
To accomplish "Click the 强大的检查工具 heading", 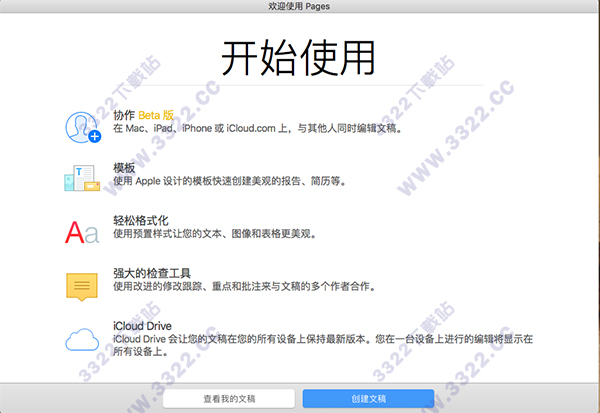I will pos(152,273).
